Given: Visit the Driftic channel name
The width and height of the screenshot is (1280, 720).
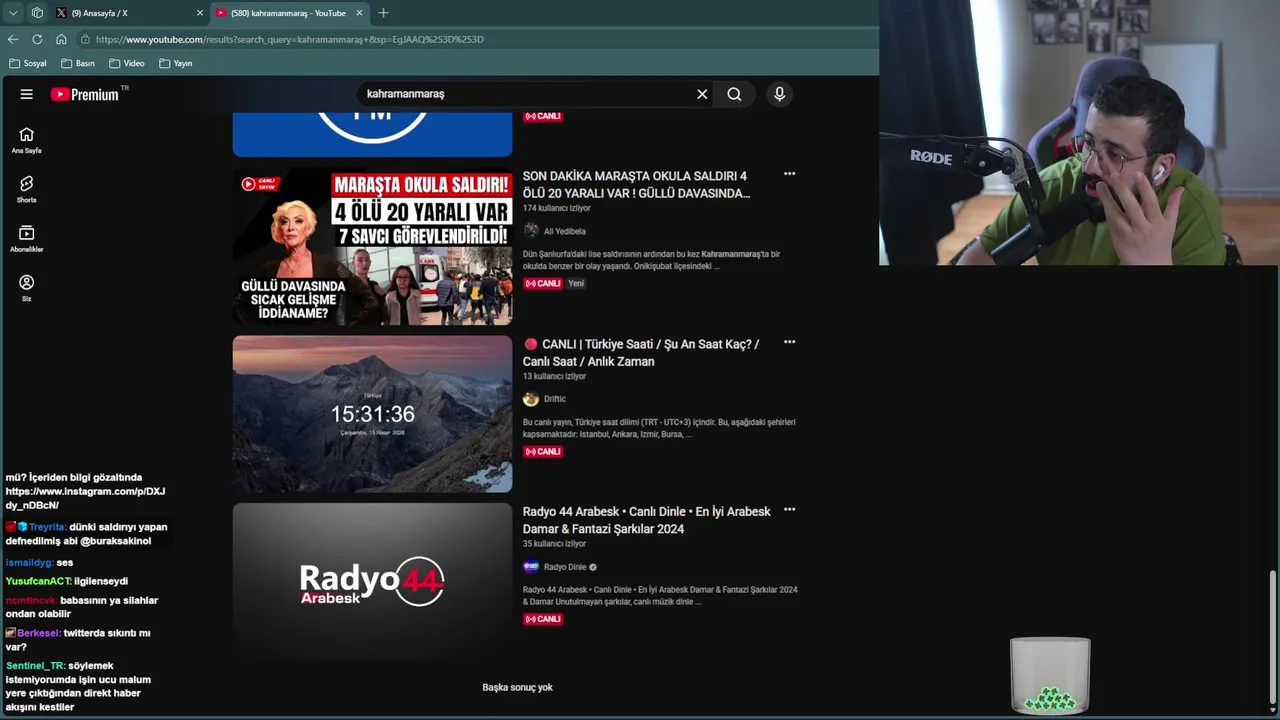Looking at the screenshot, I should tap(555, 399).
